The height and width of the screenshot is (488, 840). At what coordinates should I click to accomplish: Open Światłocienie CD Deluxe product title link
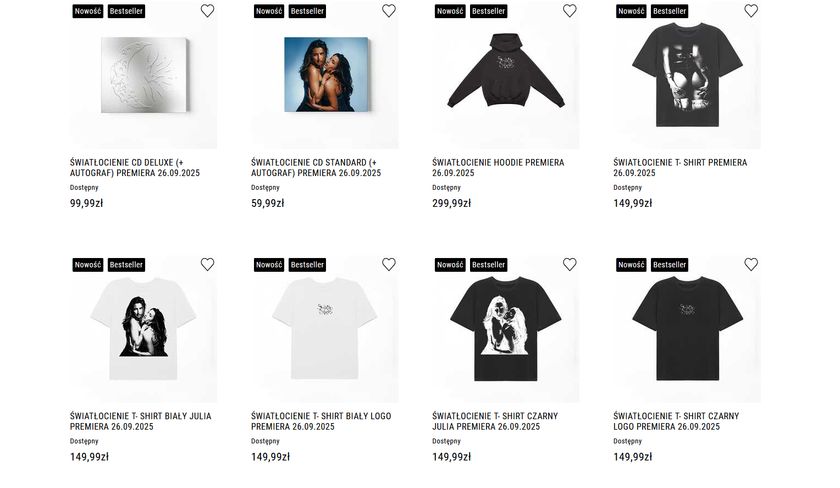click(x=135, y=168)
